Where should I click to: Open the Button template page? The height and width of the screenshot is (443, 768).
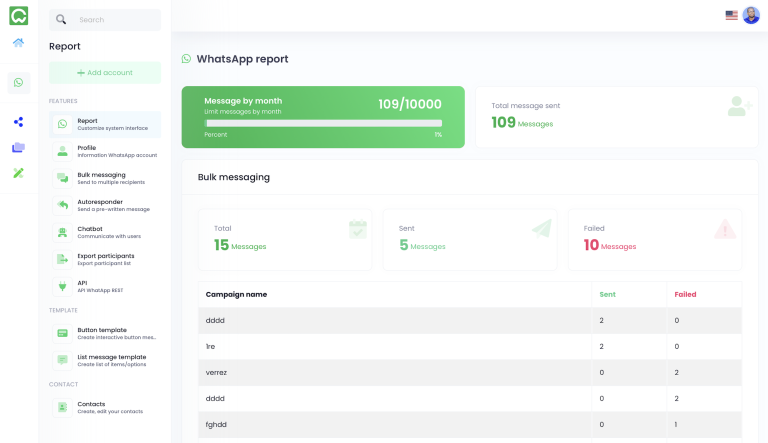point(104,333)
